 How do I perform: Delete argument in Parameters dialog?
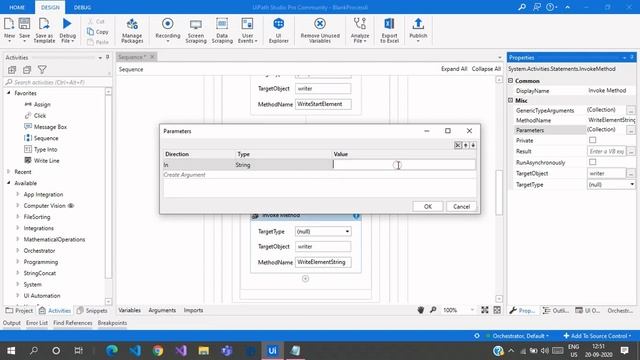(458, 145)
